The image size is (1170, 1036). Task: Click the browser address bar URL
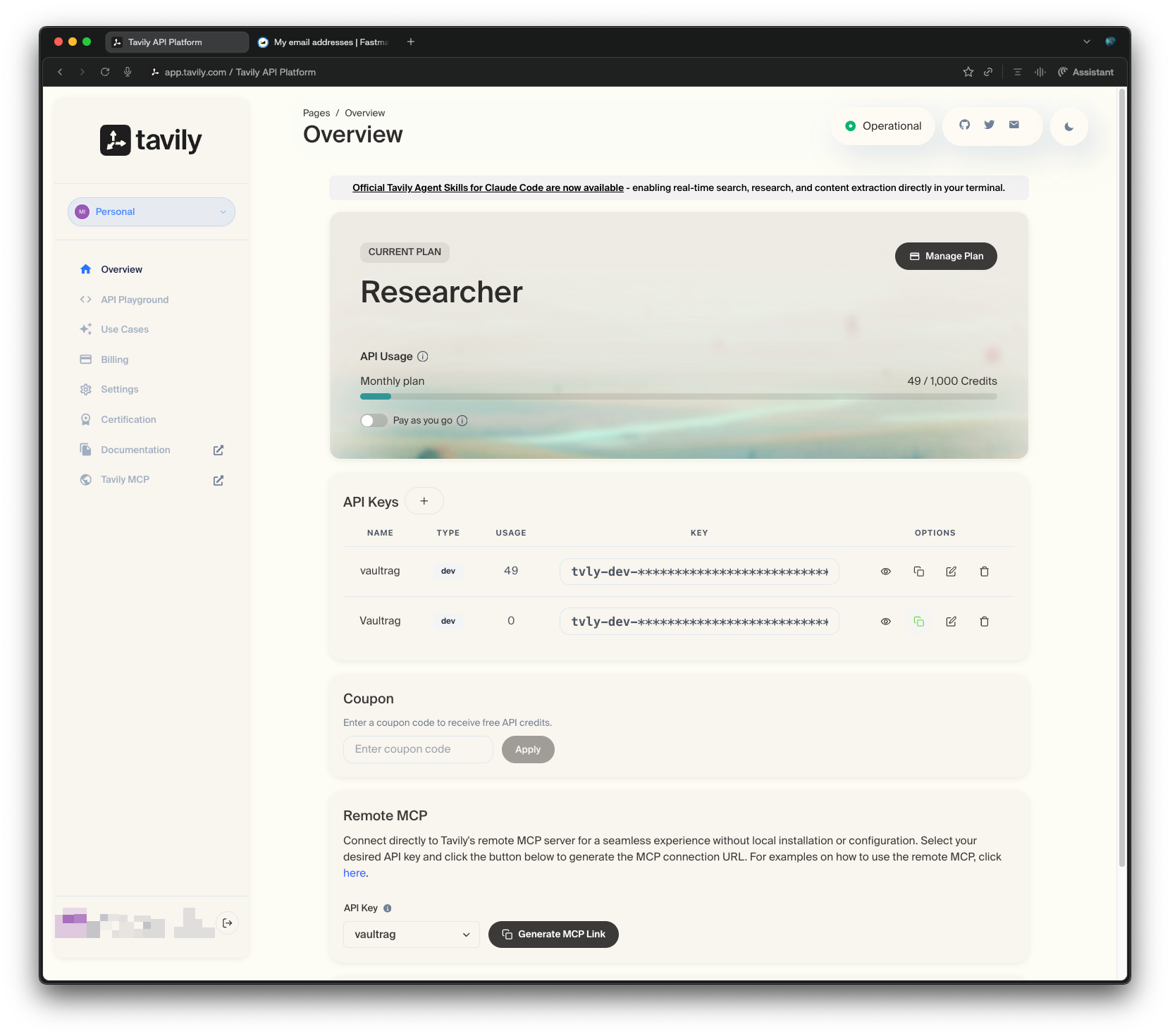click(x=240, y=72)
